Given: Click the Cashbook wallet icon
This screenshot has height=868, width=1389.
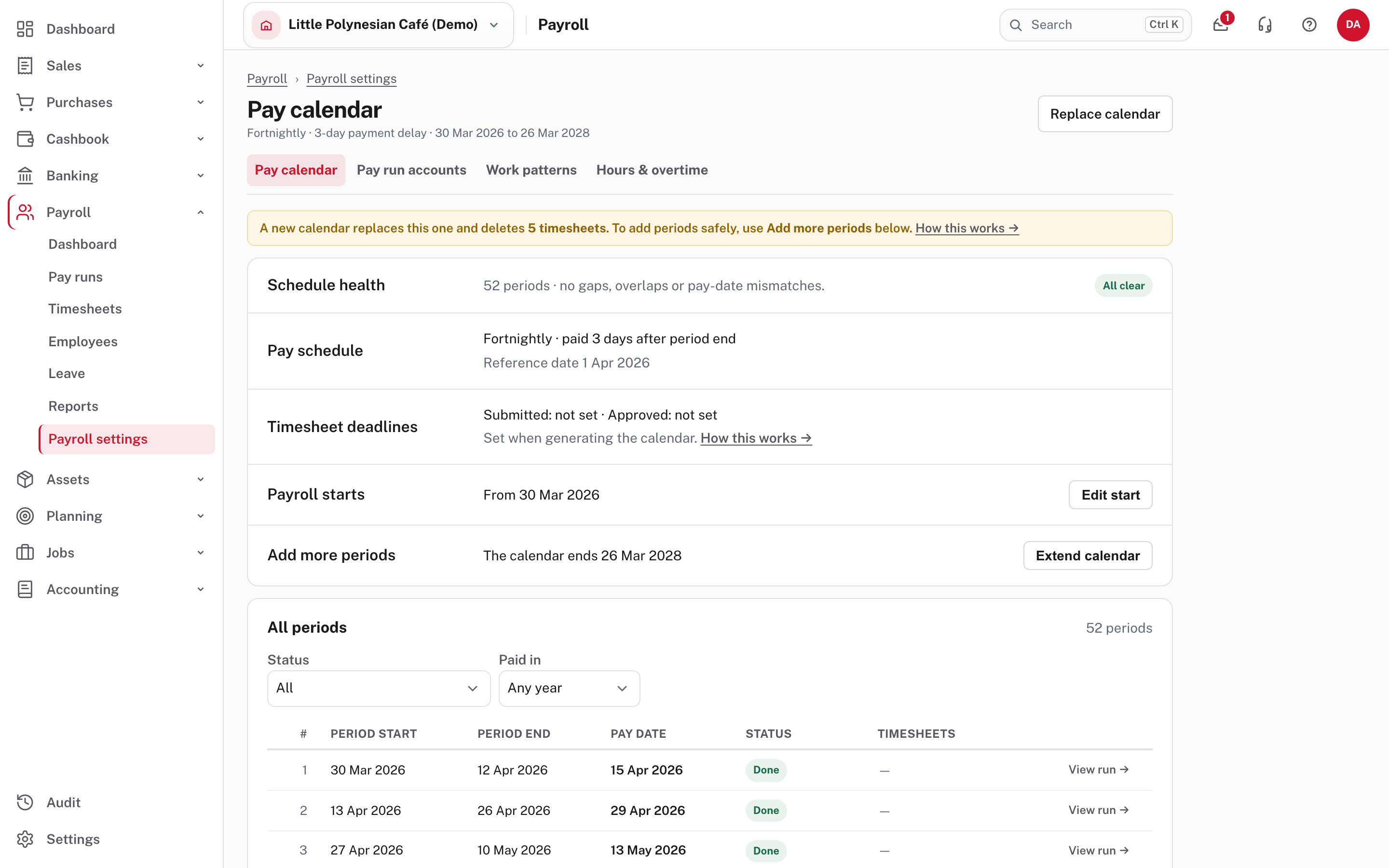Looking at the screenshot, I should point(25,139).
